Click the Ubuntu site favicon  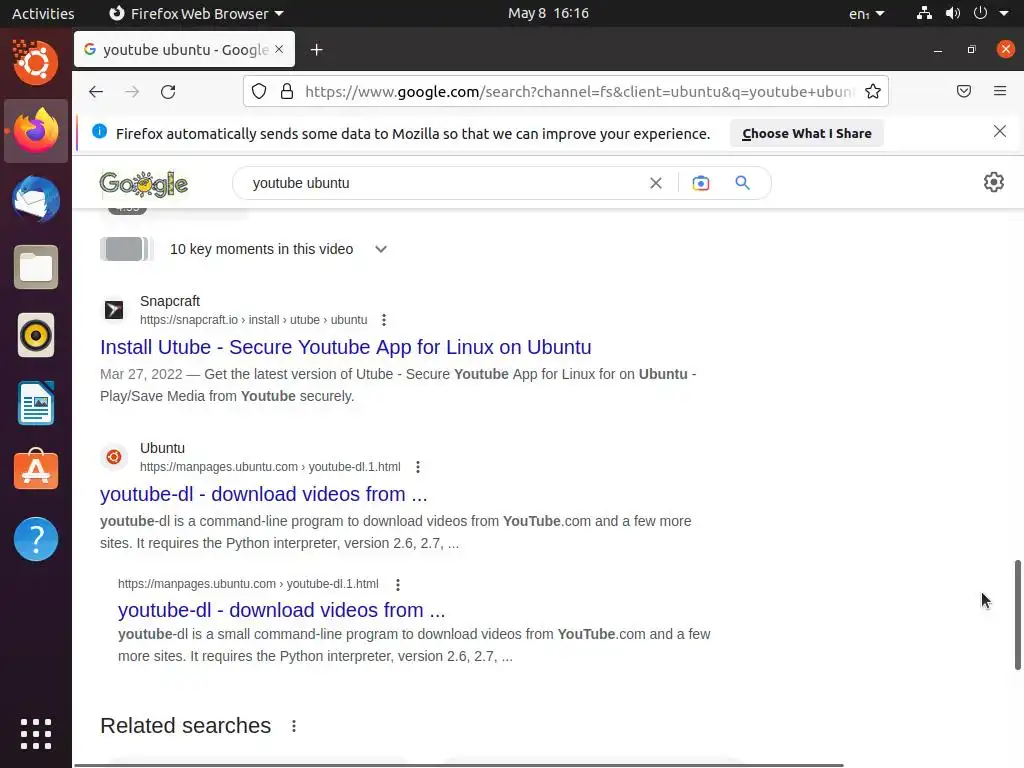[x=114, y=456]
